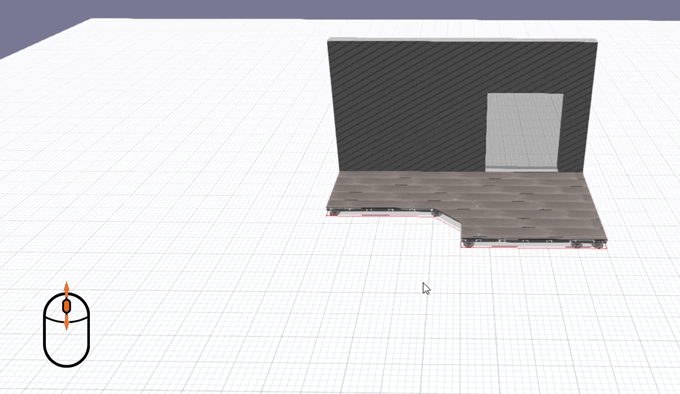
Task: Select the left front trim of the platform
Action: [x=382, y=212]
